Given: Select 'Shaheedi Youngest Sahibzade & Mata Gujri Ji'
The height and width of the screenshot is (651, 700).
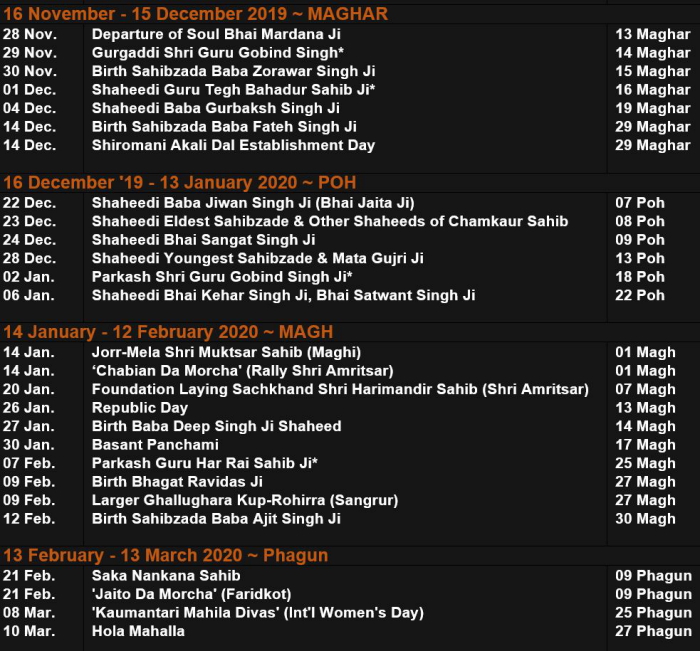Looking at the screenshot, I should (x=258, y=259).
